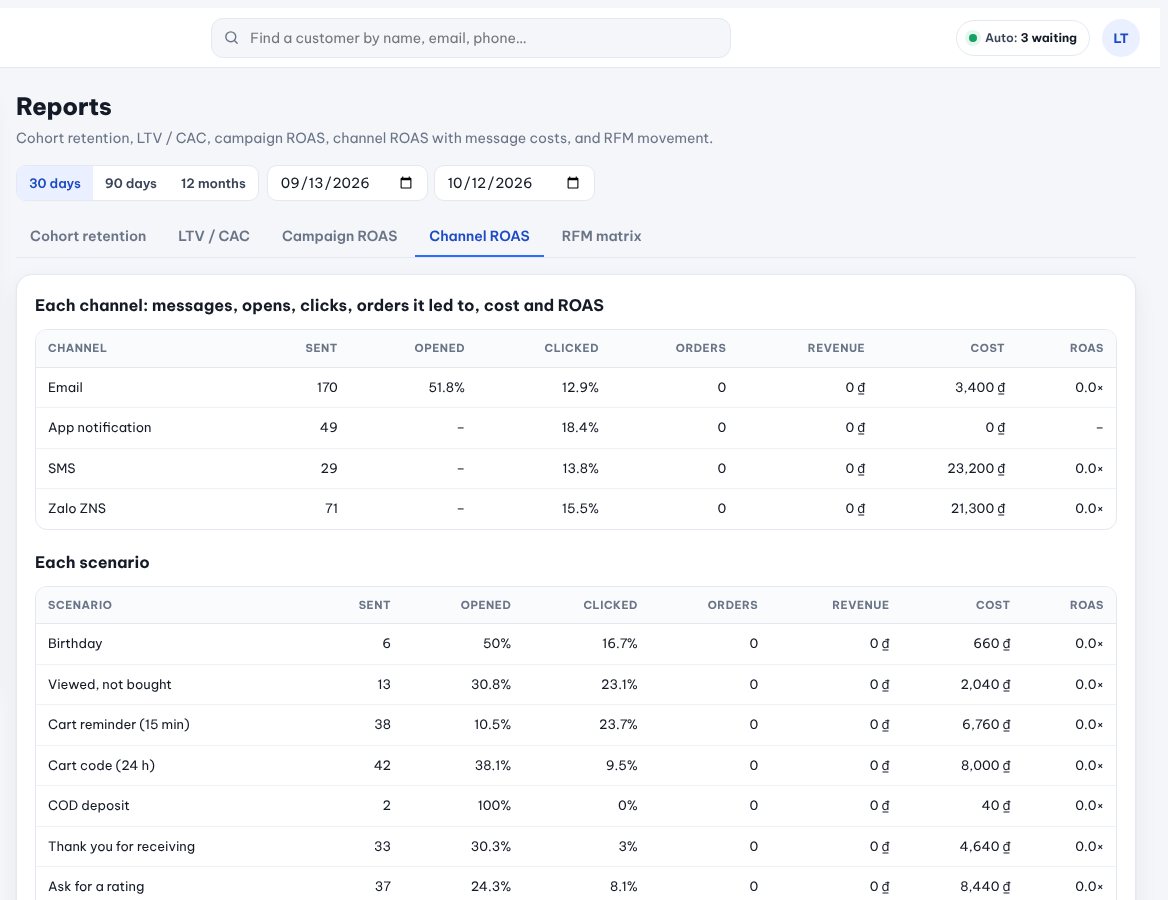This screenshot has height=900, width=1168.
Task: Click the SMS channel name
Action: coord(62,469)
